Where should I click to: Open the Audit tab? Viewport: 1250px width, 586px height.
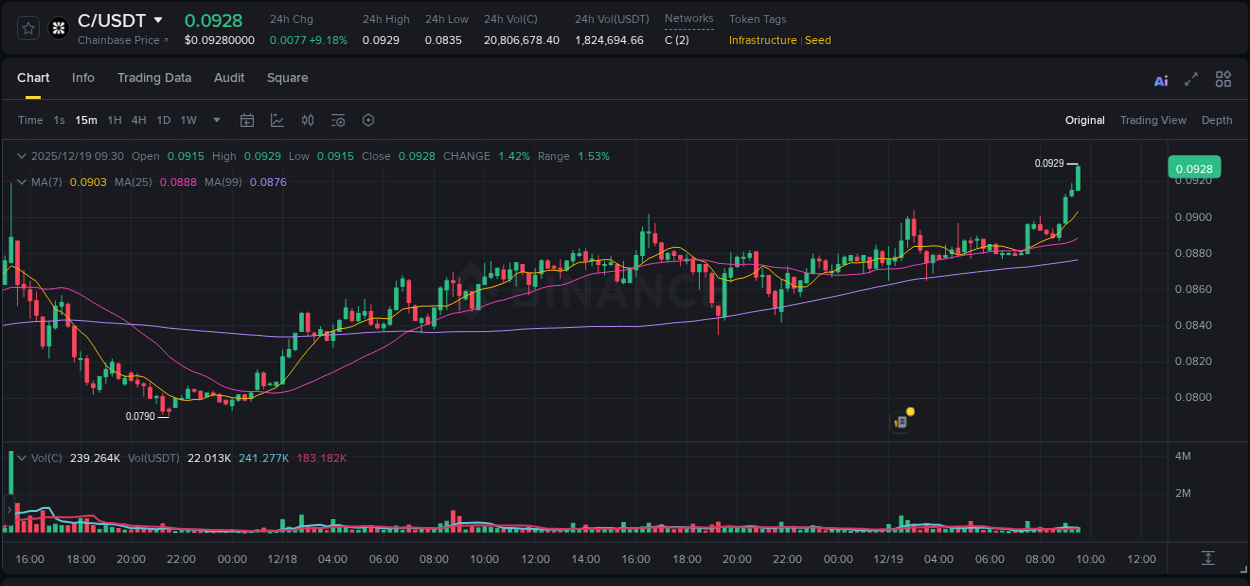pos(229,77)
